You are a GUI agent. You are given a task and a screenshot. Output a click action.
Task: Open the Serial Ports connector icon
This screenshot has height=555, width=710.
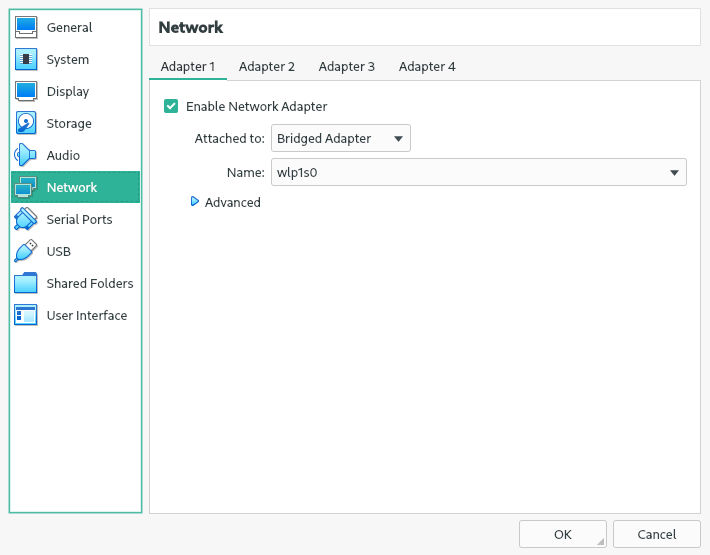tap(26, 219)
